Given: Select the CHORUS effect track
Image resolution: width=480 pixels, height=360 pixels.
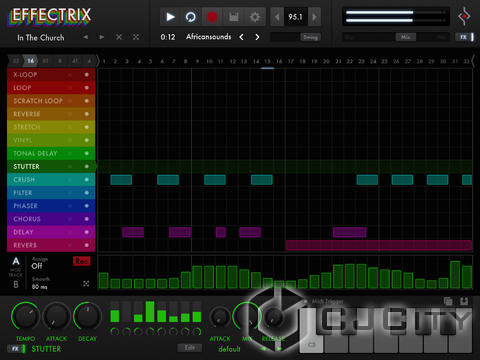Looking at the screenshot, I should [51, 219].
